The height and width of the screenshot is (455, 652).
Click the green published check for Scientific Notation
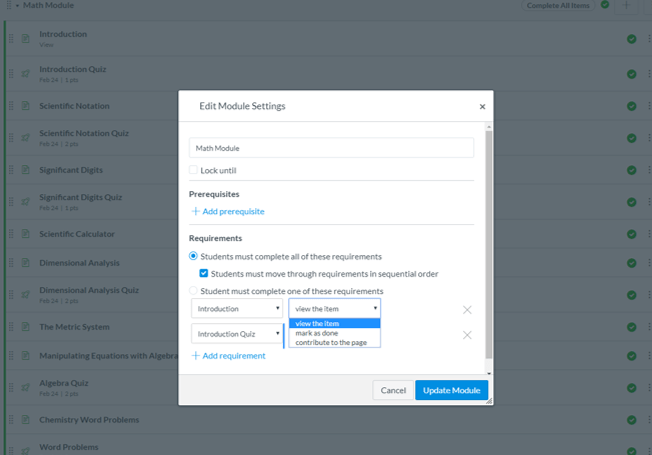pos(631,106)
